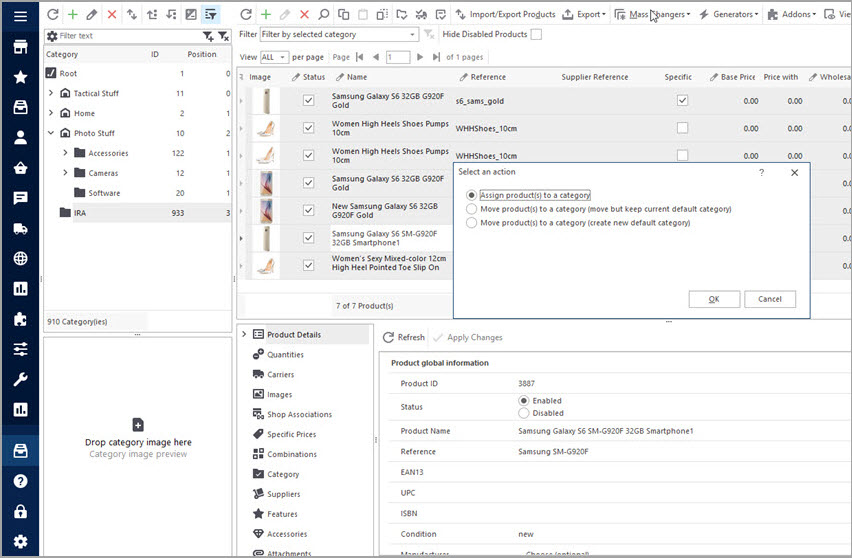Open the Export menu
Image resolution: width=852 pixels, height=558 pixels.
click(584, 15)
